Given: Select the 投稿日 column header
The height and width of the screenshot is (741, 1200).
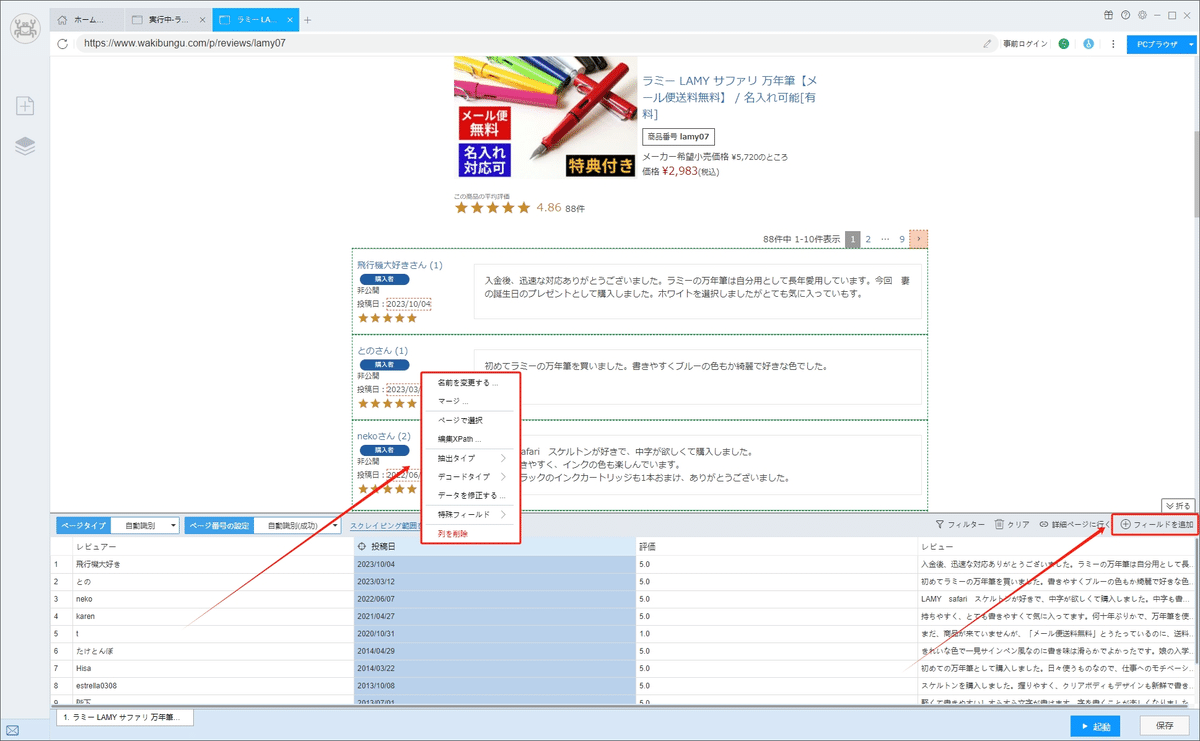Looking at the screenshot, I should [495, 547].
